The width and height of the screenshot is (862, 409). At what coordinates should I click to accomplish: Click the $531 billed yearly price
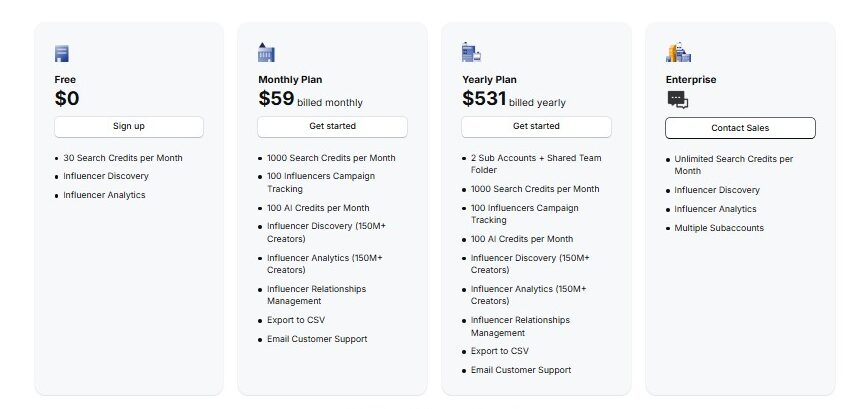(514, 99)
